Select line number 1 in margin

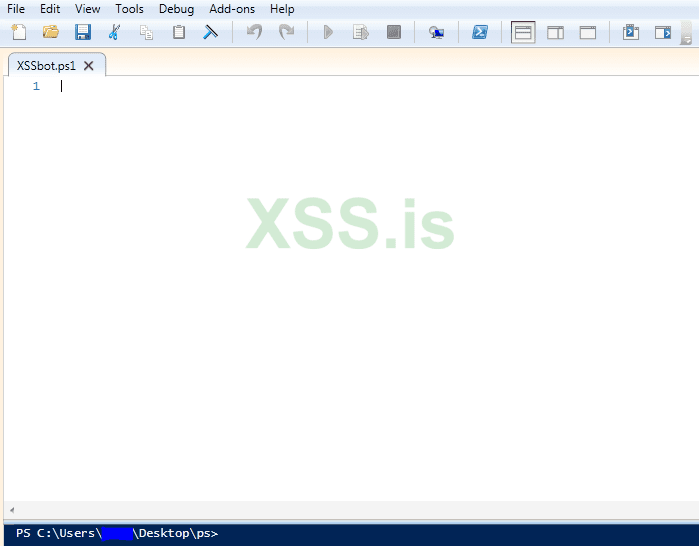pyautogui.click(x=36, y=86)
